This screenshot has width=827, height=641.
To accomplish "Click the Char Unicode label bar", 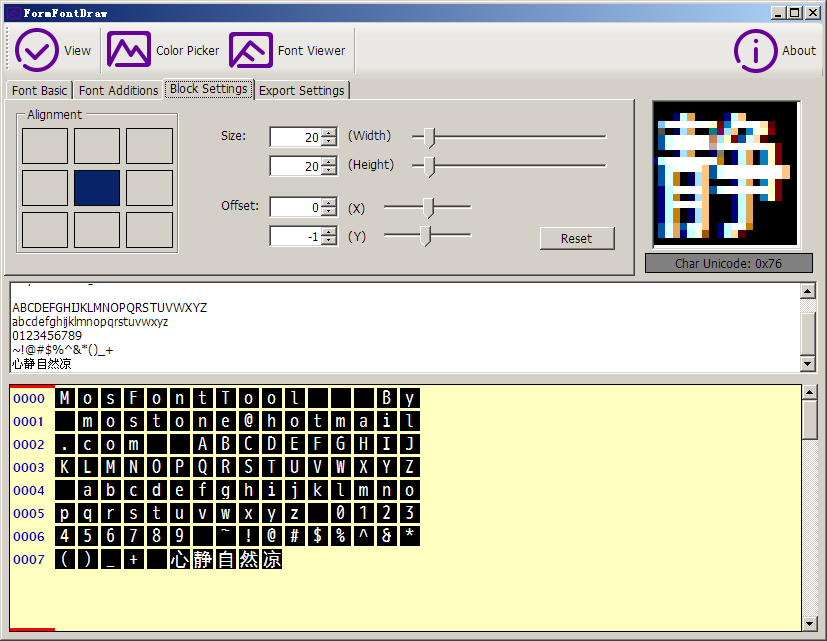I will coord(728,263).
